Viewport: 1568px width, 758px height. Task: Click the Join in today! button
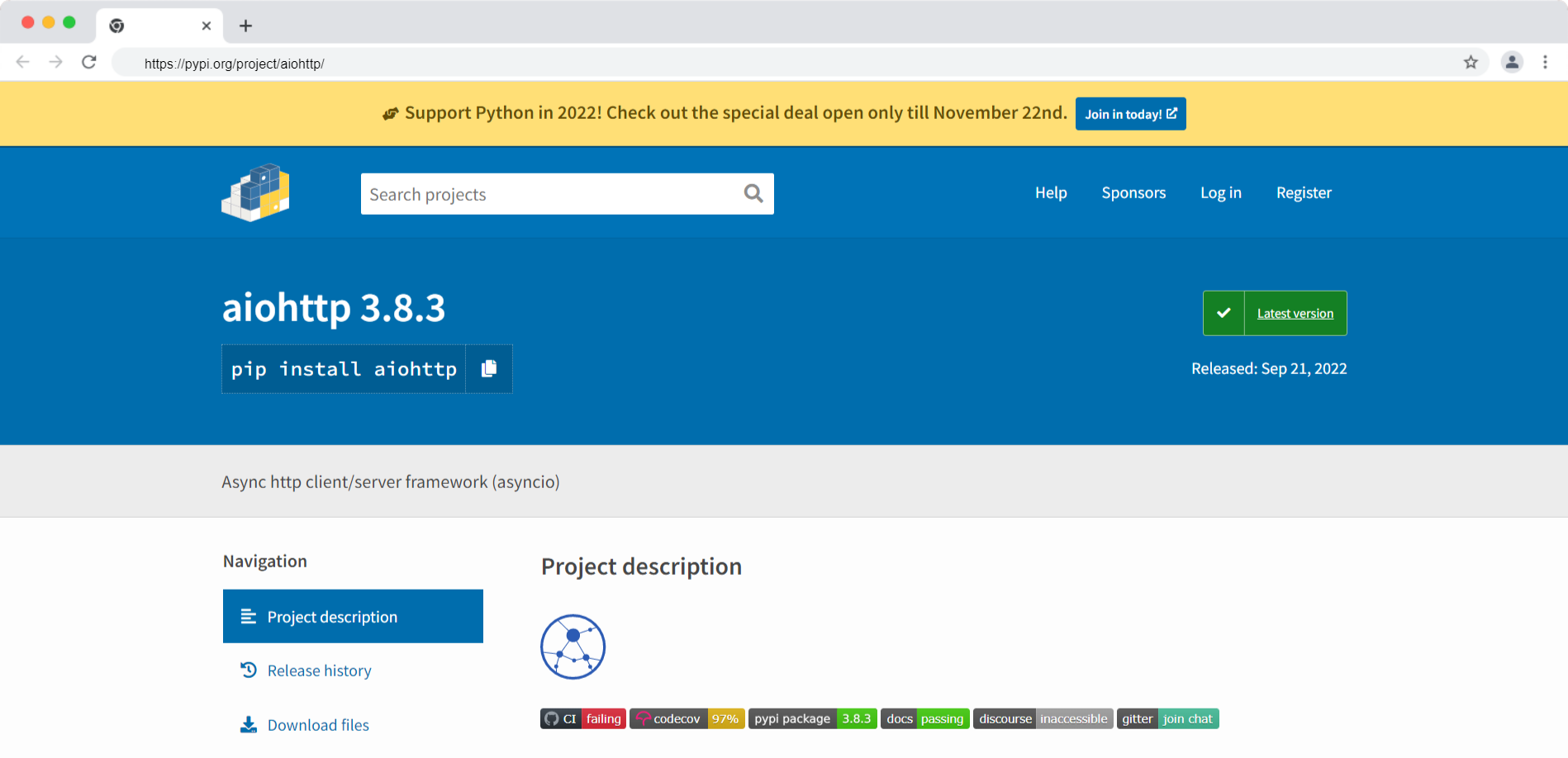click(1130, 114)
